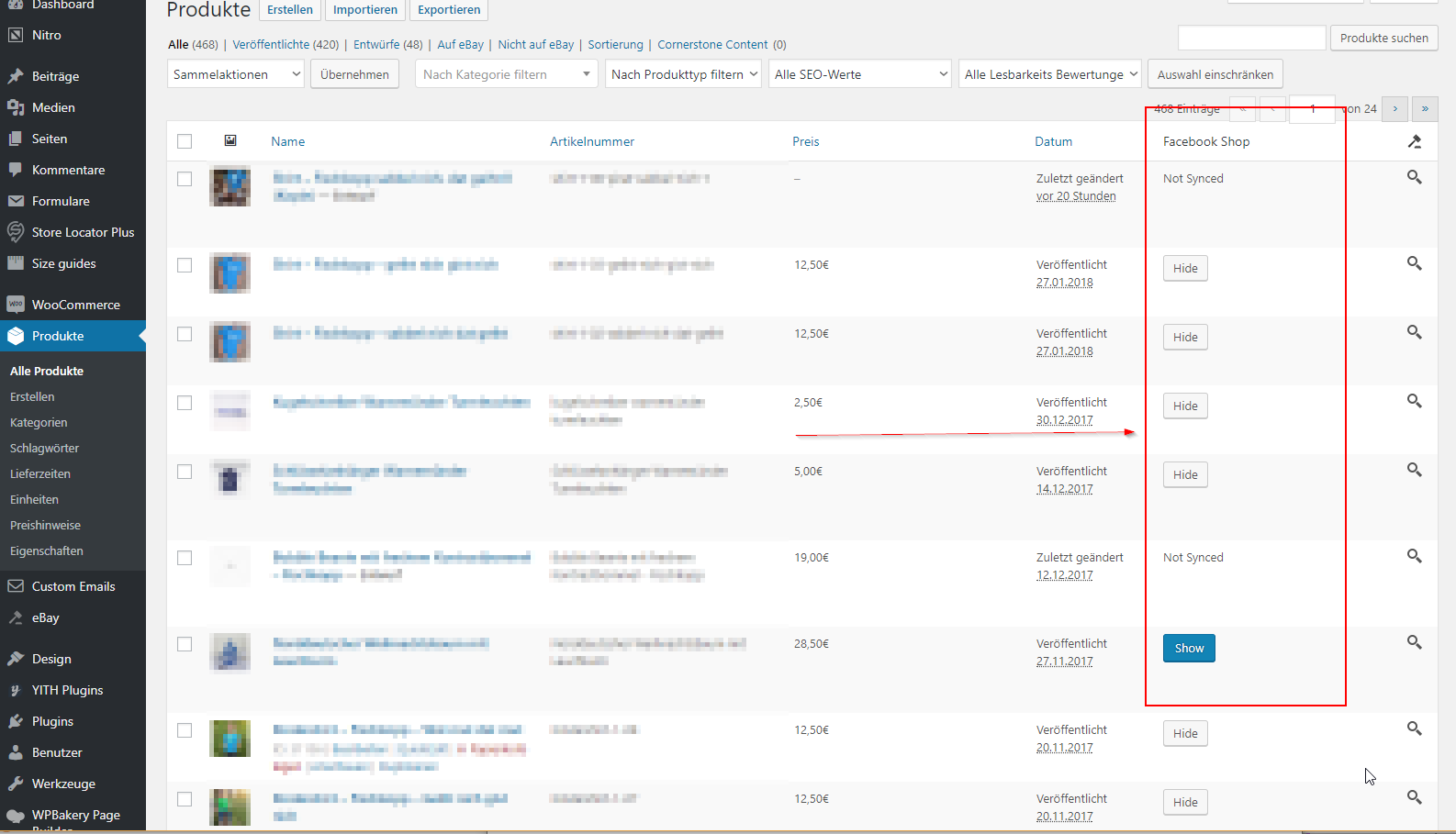1456x834 pixels.
Task: Open WooCommerce via its Woo icon
Action: pos(16,305)
